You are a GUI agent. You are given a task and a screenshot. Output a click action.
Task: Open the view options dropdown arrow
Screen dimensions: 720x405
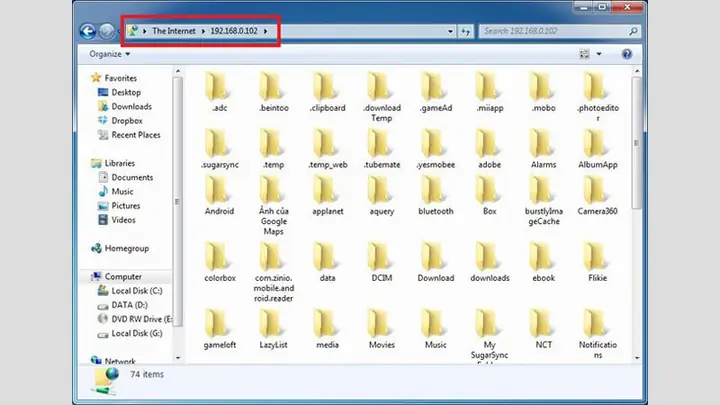599,54
